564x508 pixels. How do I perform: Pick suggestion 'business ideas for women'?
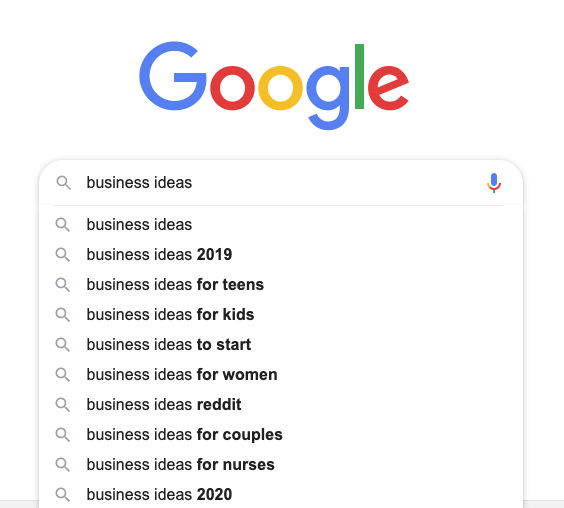click(281, 375)
